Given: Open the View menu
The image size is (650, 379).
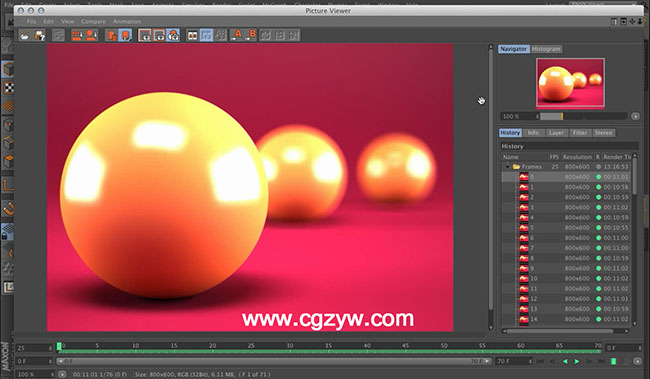Looking at the screenshot, I should [67, 22].
